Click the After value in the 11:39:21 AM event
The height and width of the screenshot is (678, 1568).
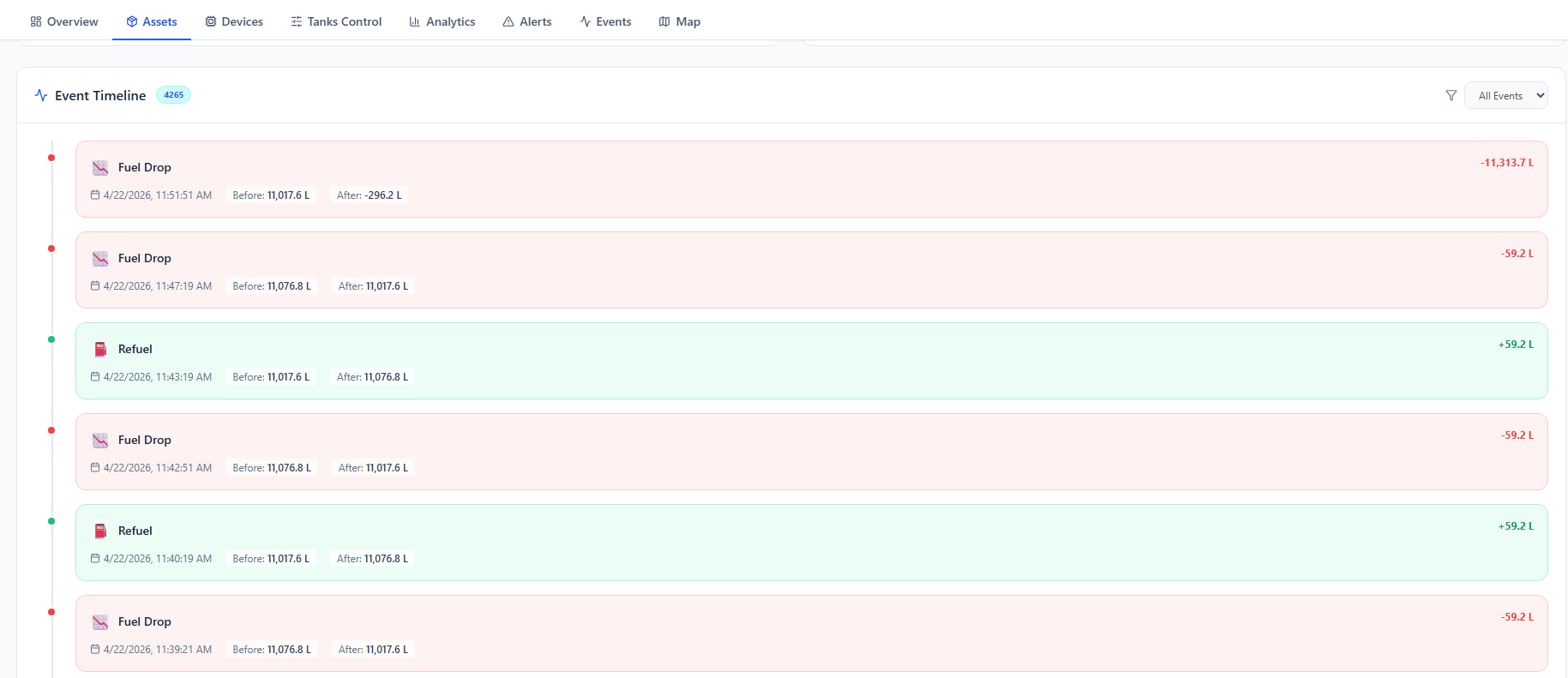373,650
